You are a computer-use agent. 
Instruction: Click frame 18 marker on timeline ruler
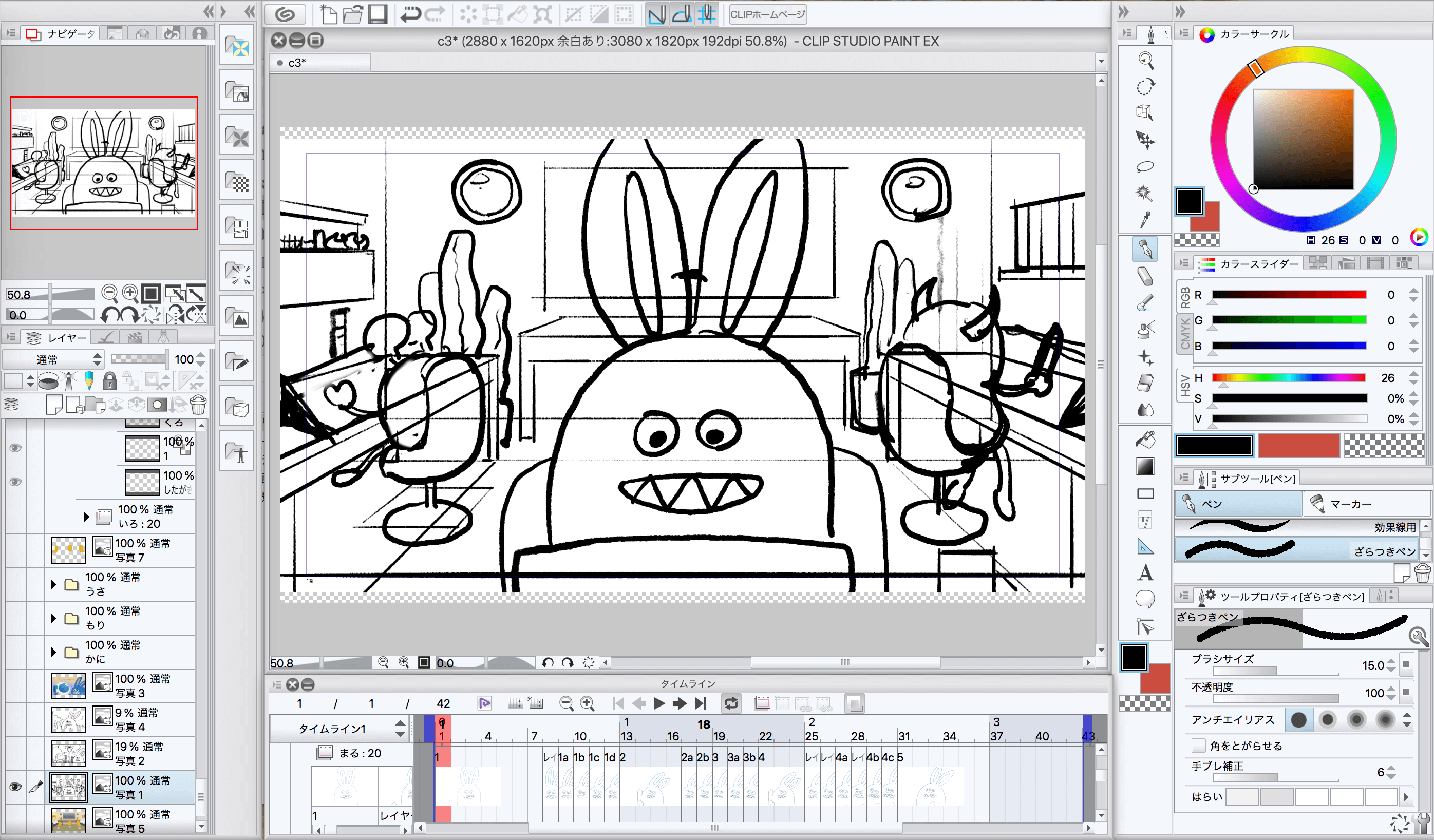tap(704, 724)
